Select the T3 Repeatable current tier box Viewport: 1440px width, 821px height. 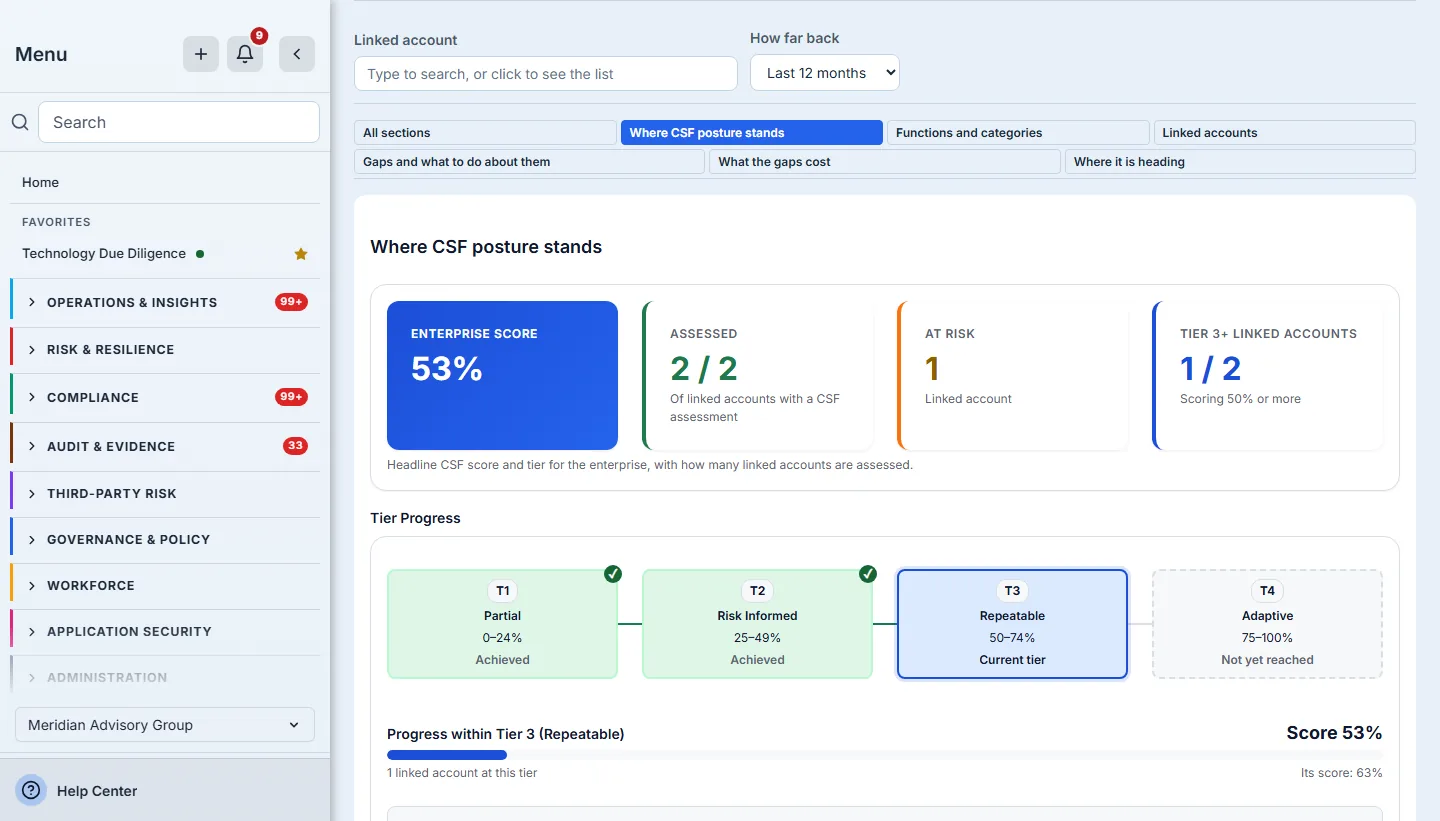(1013, 624)
